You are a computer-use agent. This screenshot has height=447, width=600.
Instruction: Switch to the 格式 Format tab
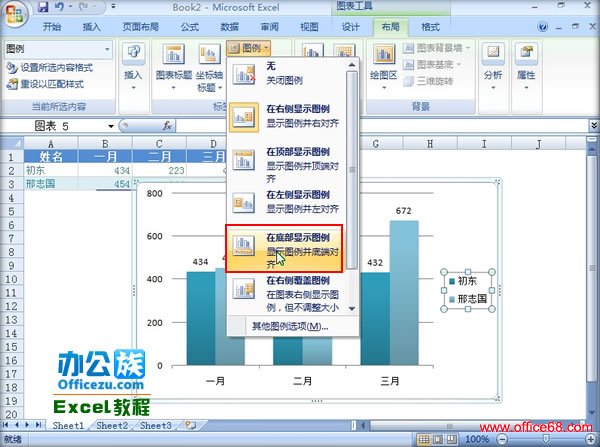click(430, 27)
